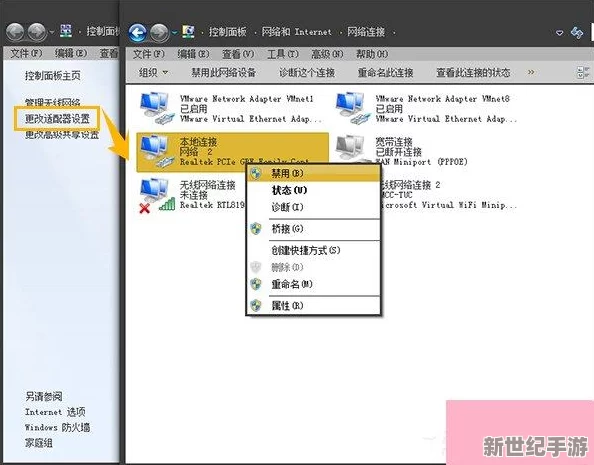The image size is (594, 465).
Task: Click the shield icon next to 桥接(G)
Action: [256, 229]
